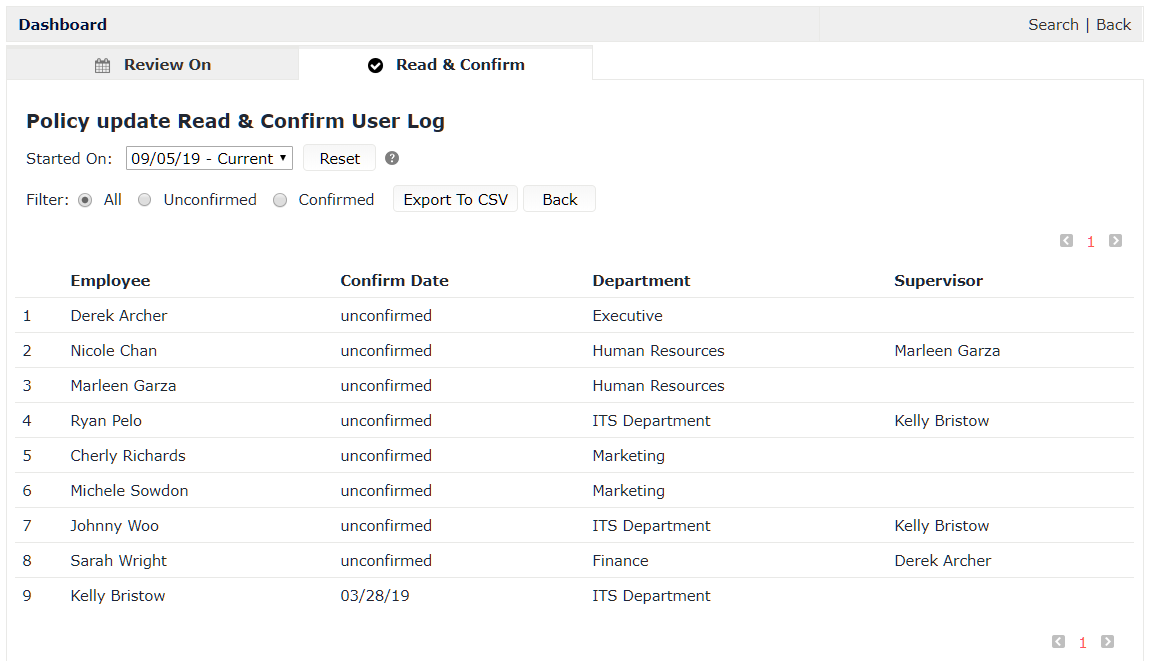Click the Search link in header
The width and height of the screenshot is (1151, 661).
pos(1053,24)
